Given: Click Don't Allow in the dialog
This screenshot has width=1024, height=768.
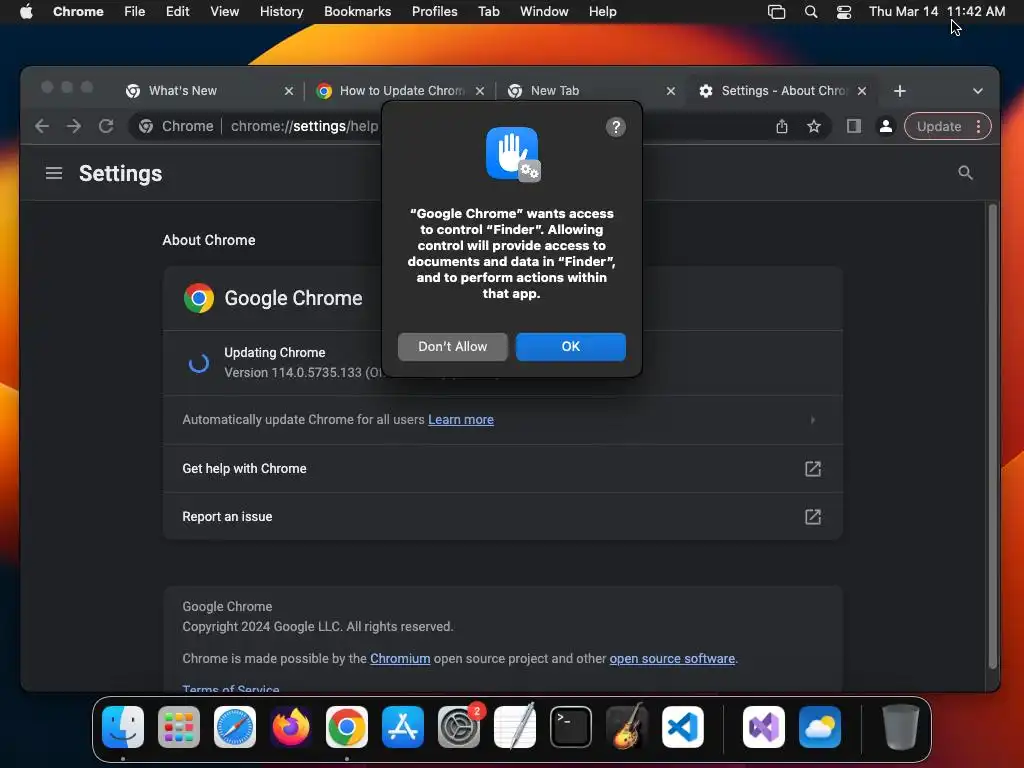Looking at the screenshot, I should click(x=453, y=347).
